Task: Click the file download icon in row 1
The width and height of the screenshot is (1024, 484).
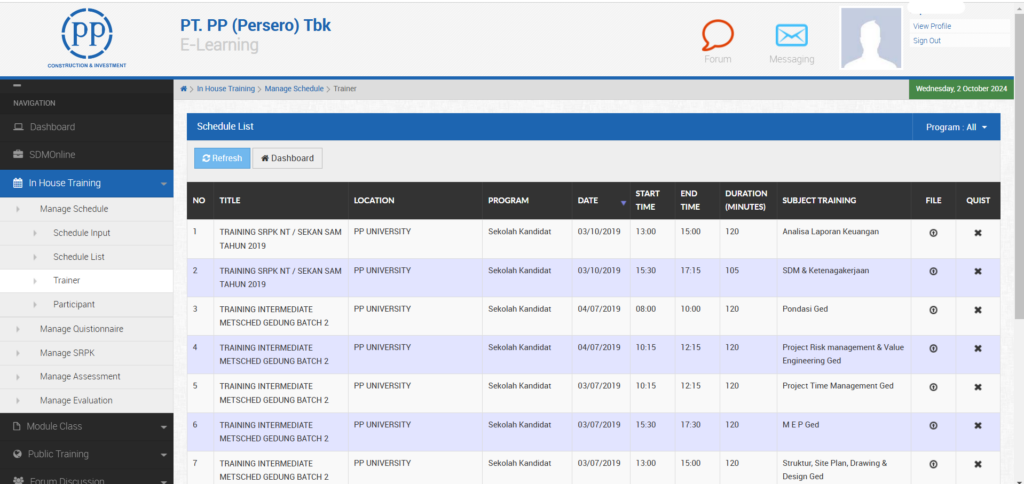Action: [x=933, y=232]
